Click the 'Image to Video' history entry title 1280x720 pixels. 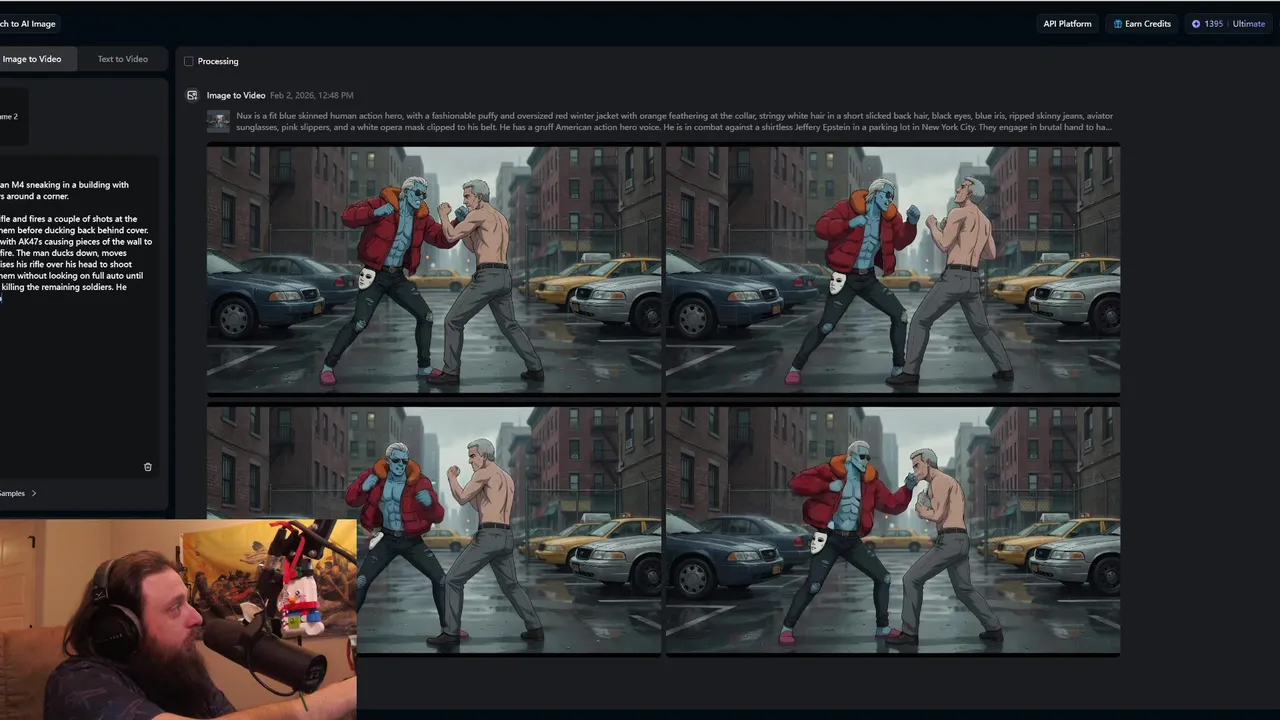pyautogui.click(x=236, y=95)
